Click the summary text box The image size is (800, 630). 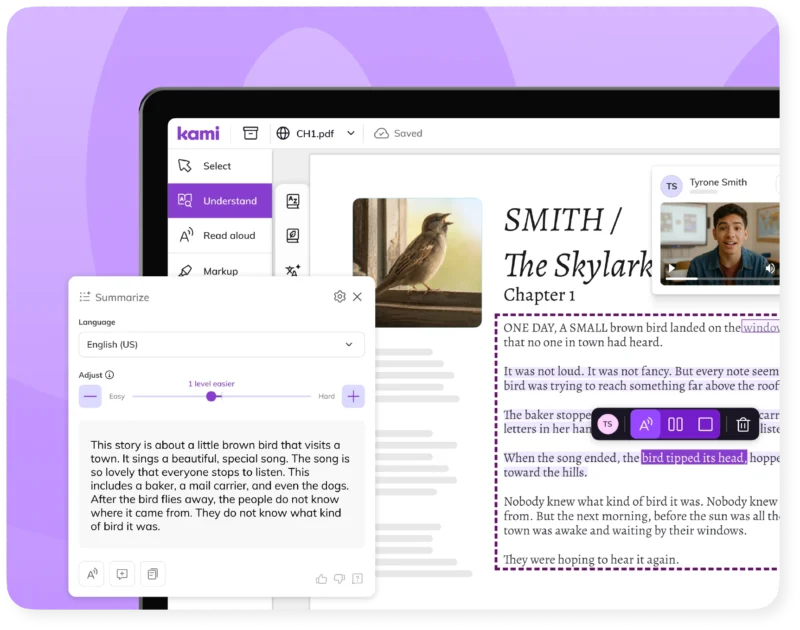221,485
